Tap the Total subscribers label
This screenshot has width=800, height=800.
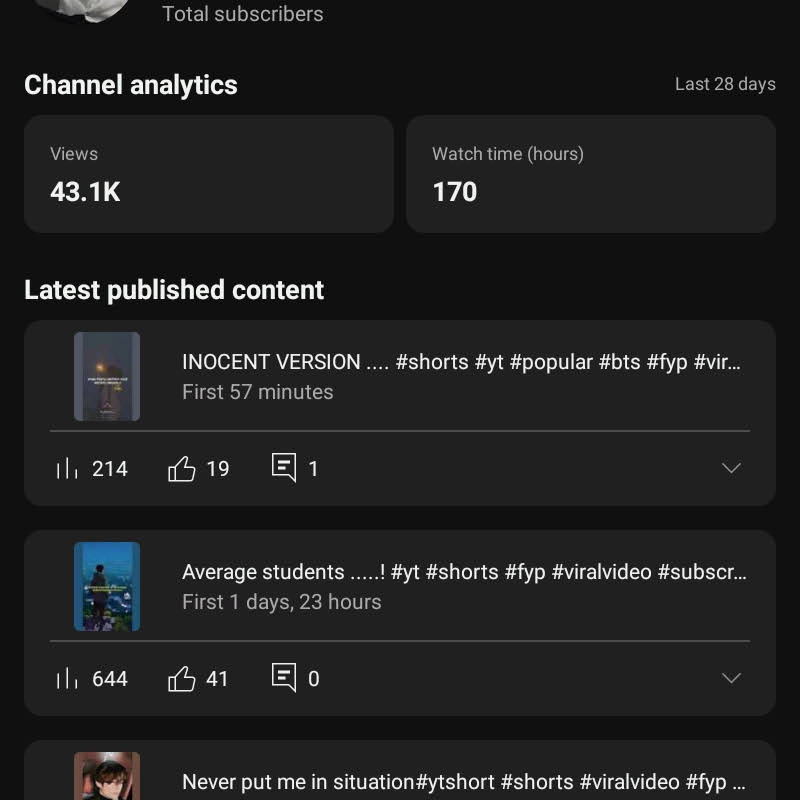pos(243,14)
